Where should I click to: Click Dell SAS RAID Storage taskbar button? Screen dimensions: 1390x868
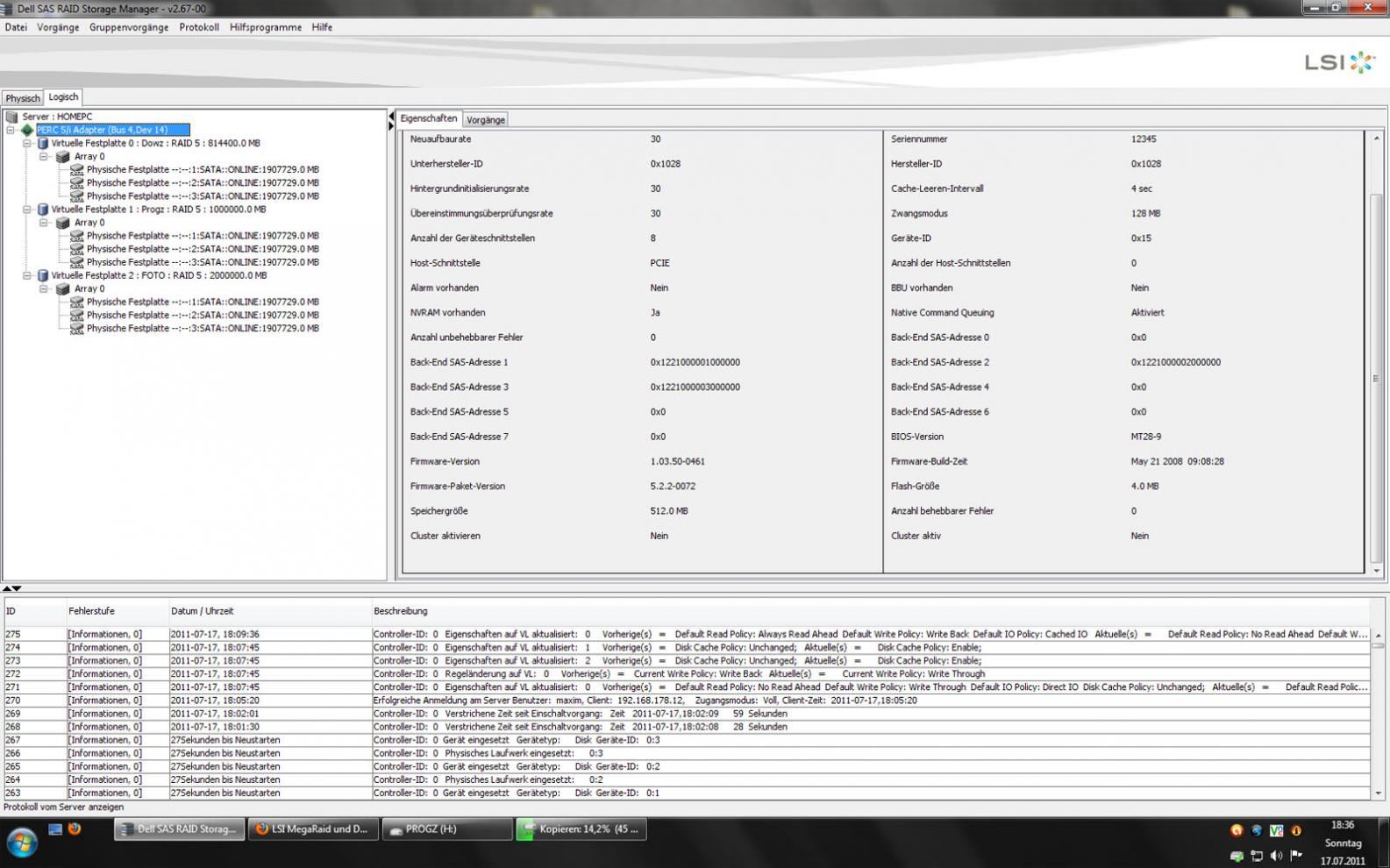coord(180,829)
